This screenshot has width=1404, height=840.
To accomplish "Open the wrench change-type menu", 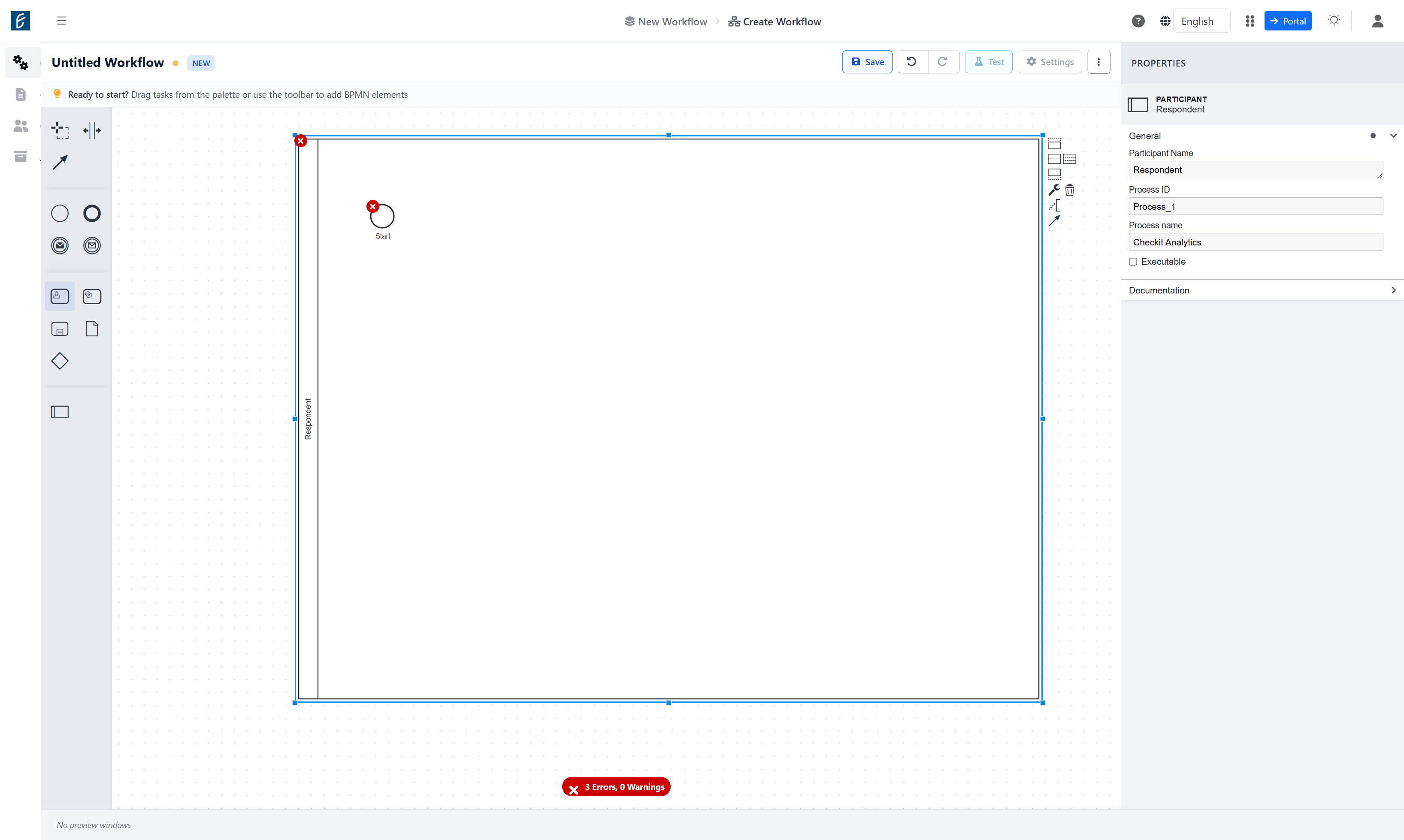I will 1054,190.
